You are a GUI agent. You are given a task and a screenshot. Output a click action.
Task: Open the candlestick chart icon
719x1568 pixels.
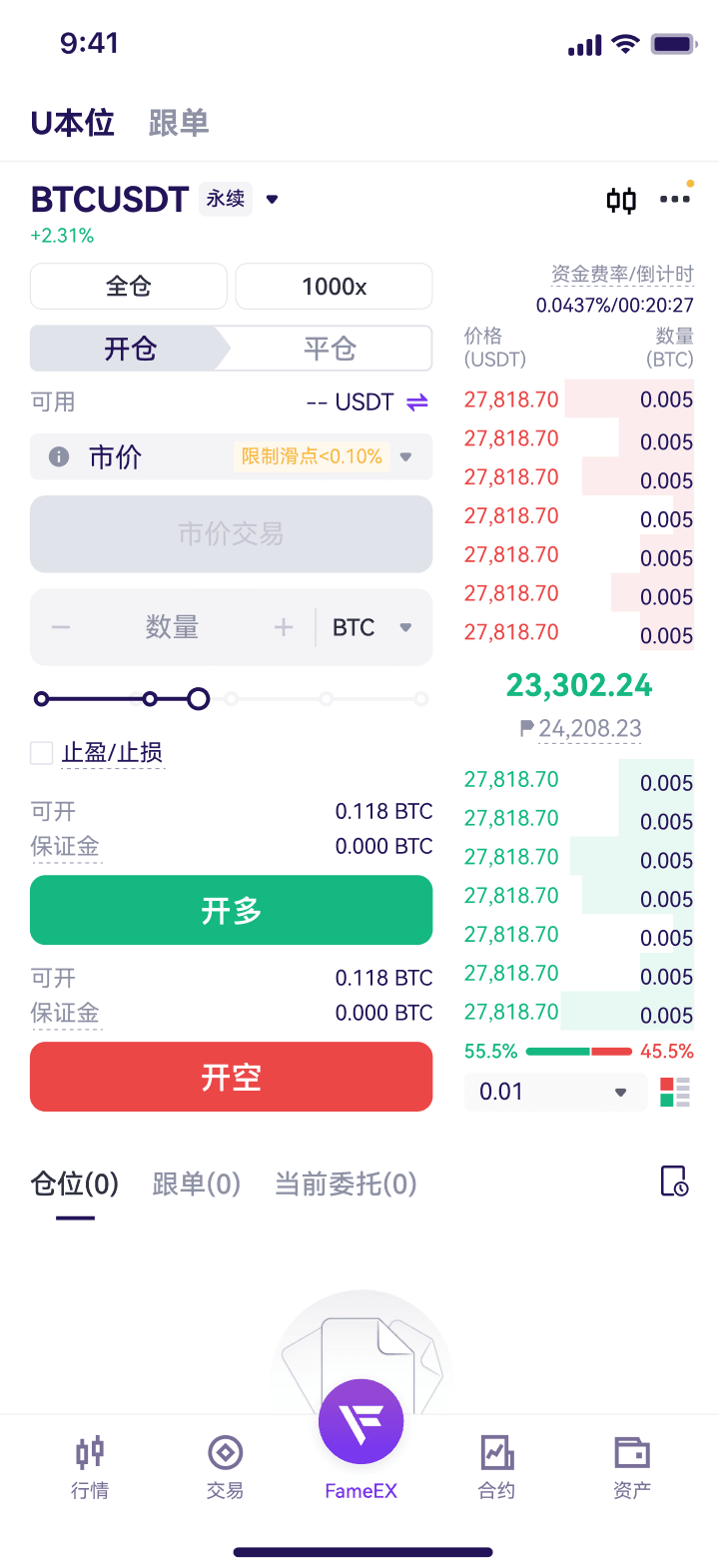point(621,201)
